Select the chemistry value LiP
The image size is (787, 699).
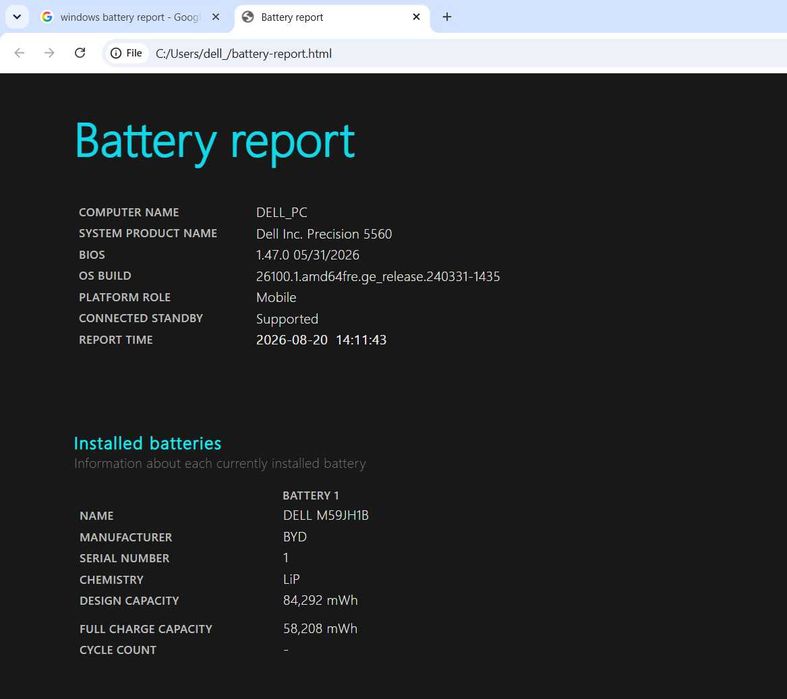pyautogui.click(x=291, y=580)
